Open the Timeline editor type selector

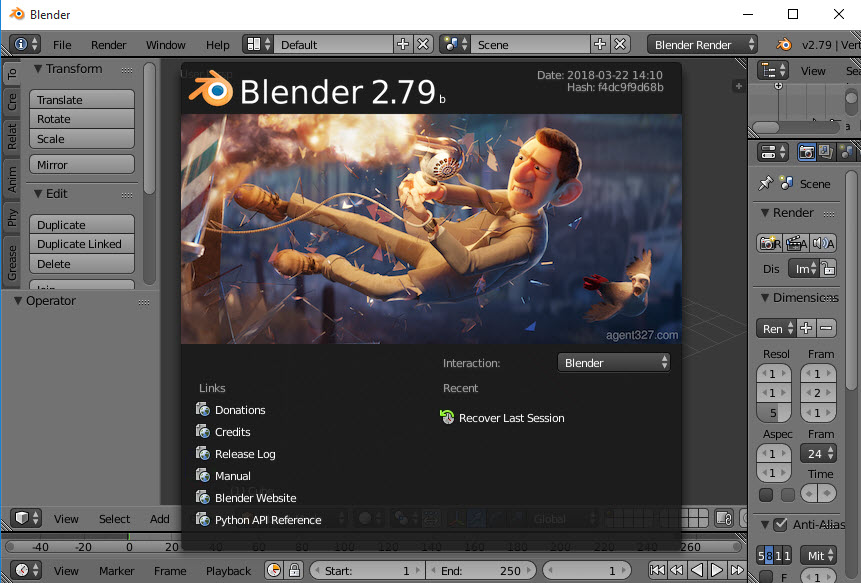(x=26, y=570)
